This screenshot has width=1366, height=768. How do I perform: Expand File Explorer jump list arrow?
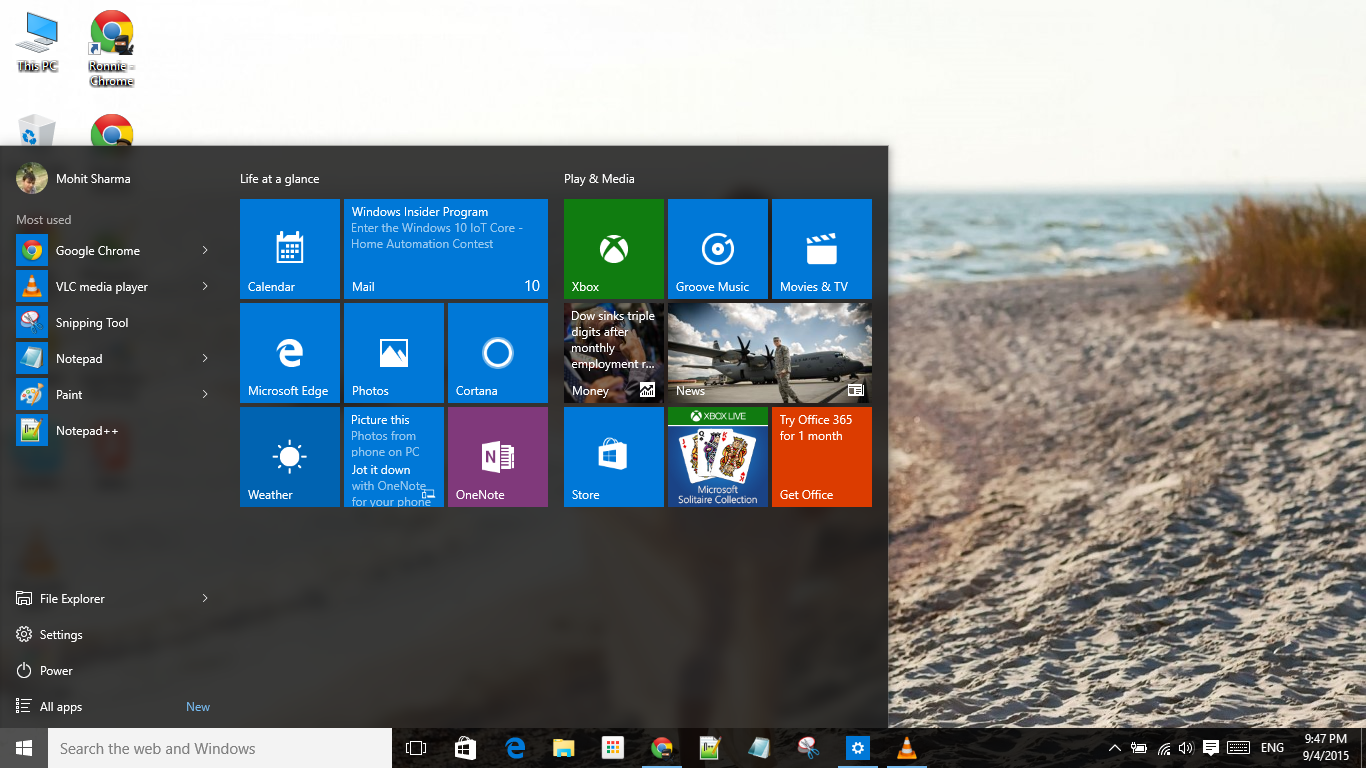(205, 598)
